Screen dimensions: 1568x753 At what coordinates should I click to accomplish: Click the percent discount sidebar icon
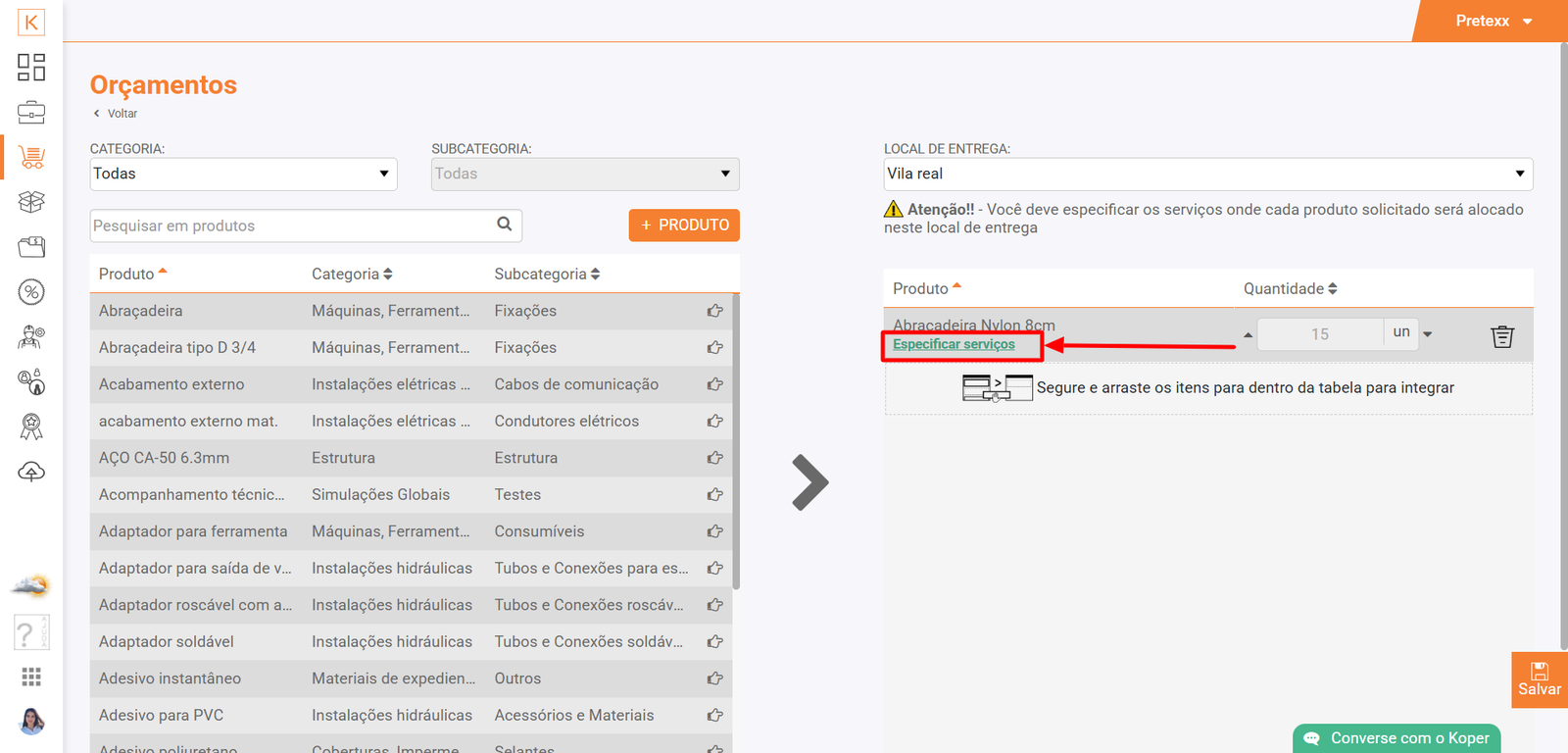(x=31, y=292)
